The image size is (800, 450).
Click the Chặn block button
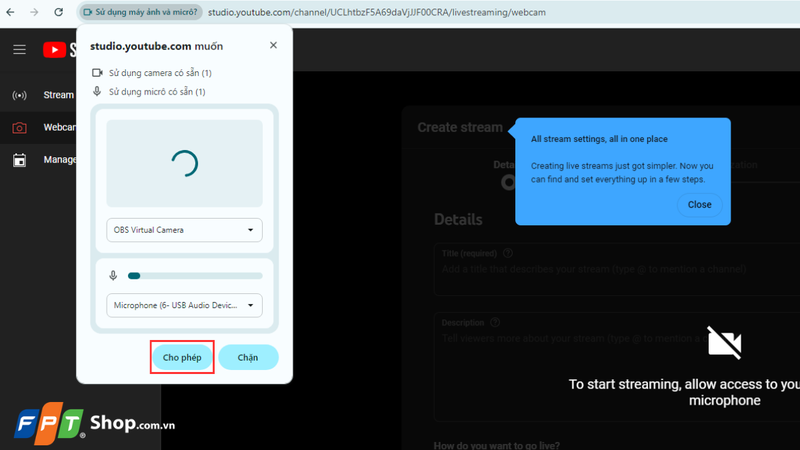tap(248, 357)
